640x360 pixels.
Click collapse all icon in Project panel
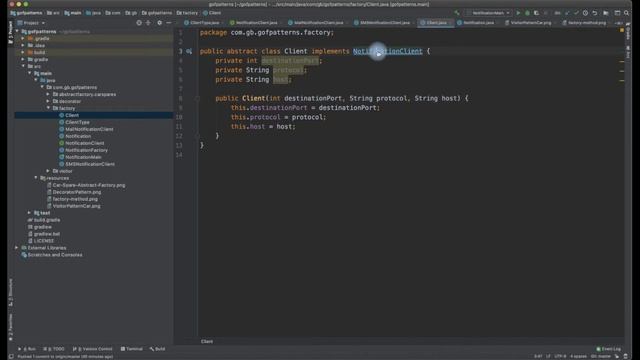tap(149, 23)
